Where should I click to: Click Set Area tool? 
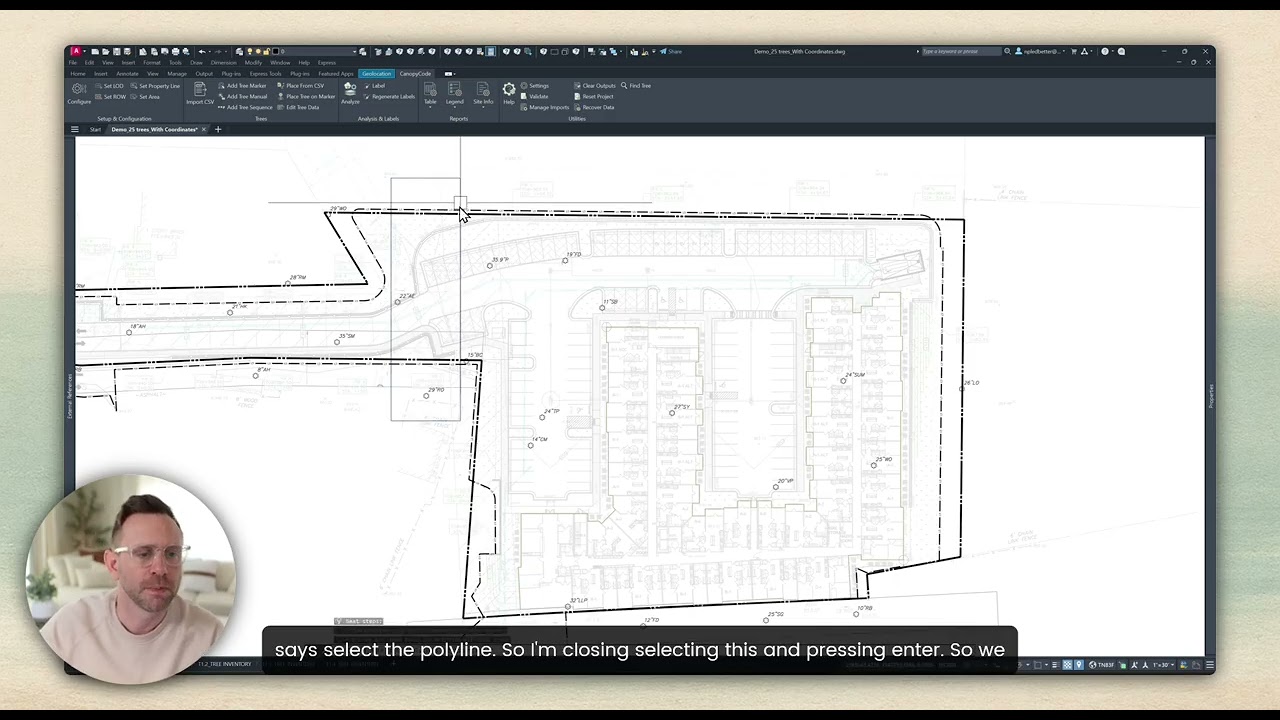coord(145,97)
